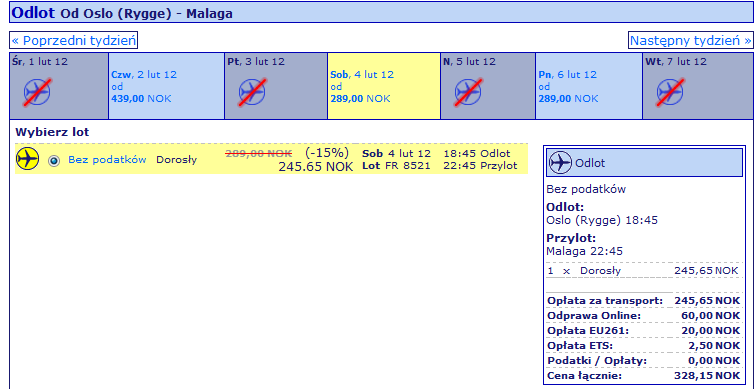Click the airplane icon in the Odlot summary header
Screen dimensions: 755x389
coord(560,163)
